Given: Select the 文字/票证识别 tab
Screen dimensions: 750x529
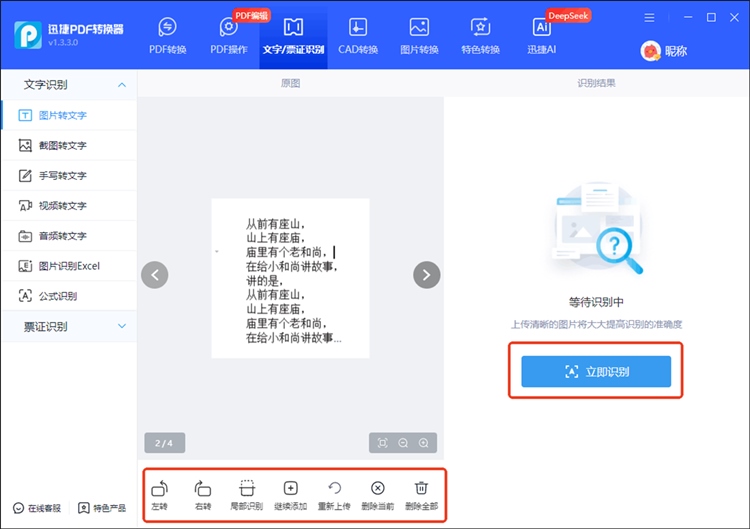Looking at the screenshot, I should [x=293, y=36].
